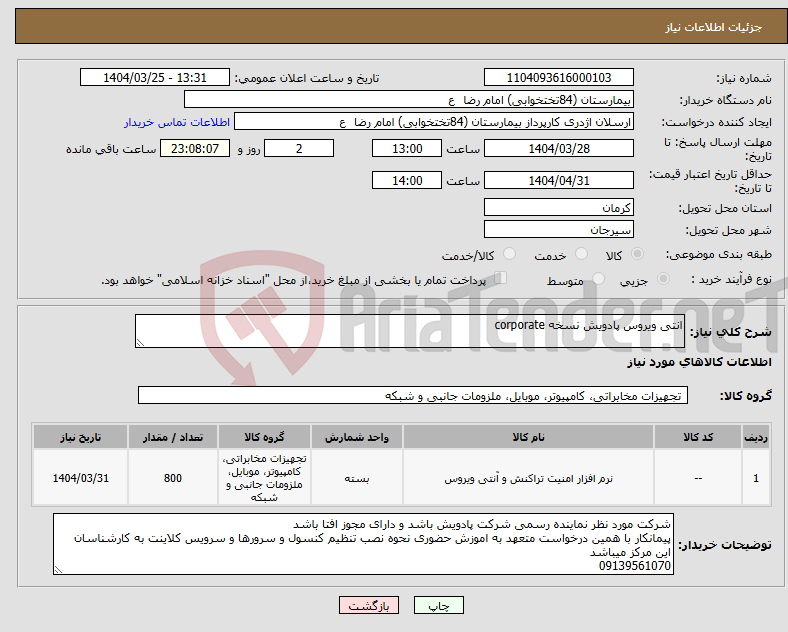Click the phone number 09139561070
Screen dimensions: 788x632
[635, 566]
